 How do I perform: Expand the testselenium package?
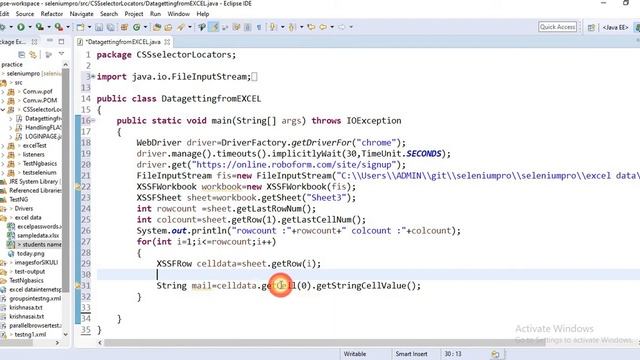tap(3, 173)
